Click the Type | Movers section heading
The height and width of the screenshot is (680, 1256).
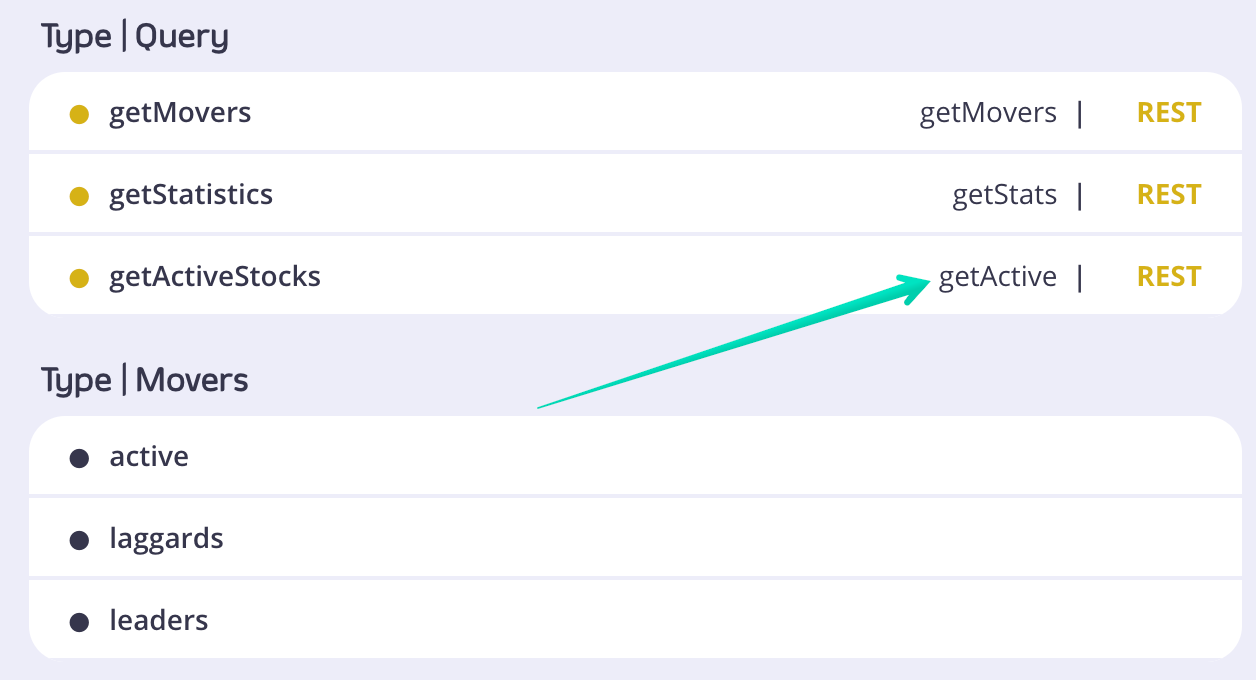(145, 381)
